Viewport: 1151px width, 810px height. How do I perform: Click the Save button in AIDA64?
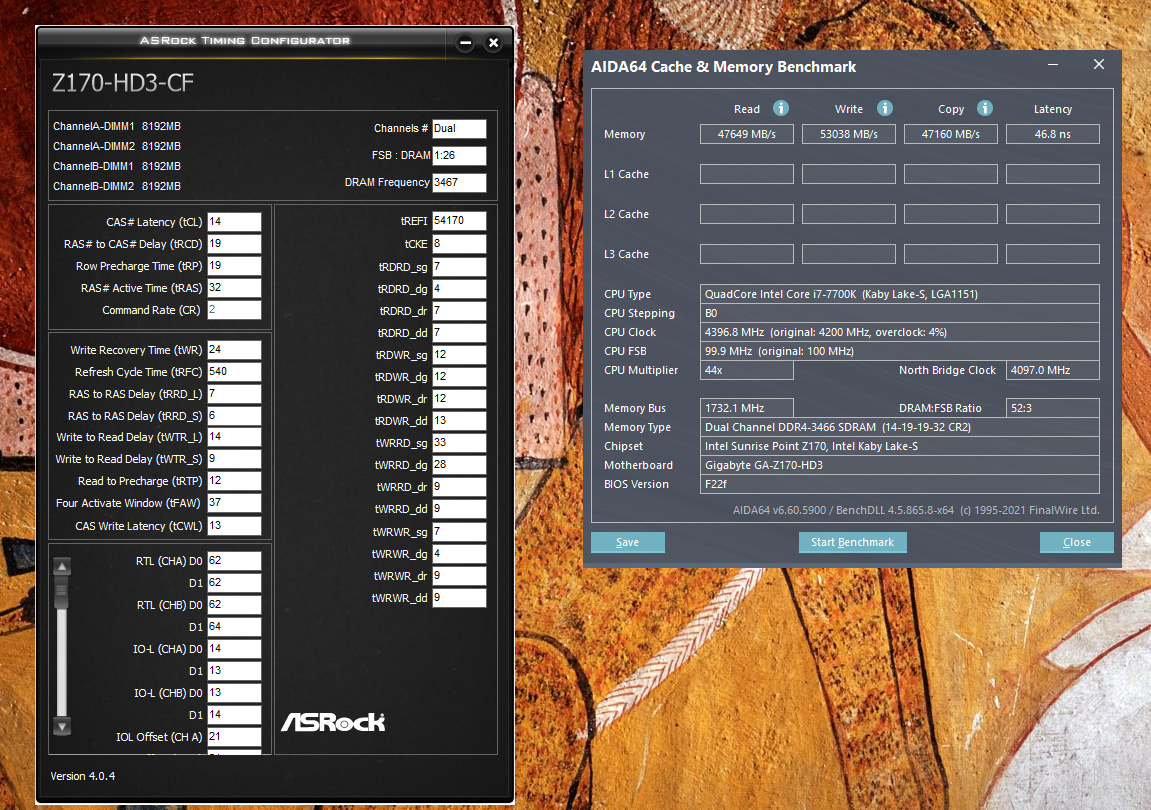[x=628, y=542]
